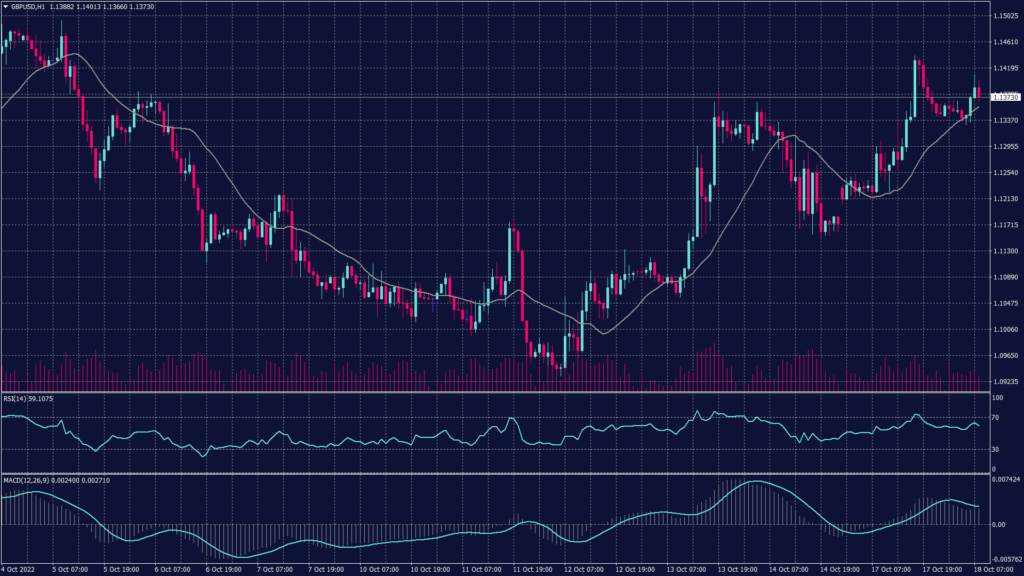
Task: Click the 1.14195 price axis label
Action: (1004, 68)
